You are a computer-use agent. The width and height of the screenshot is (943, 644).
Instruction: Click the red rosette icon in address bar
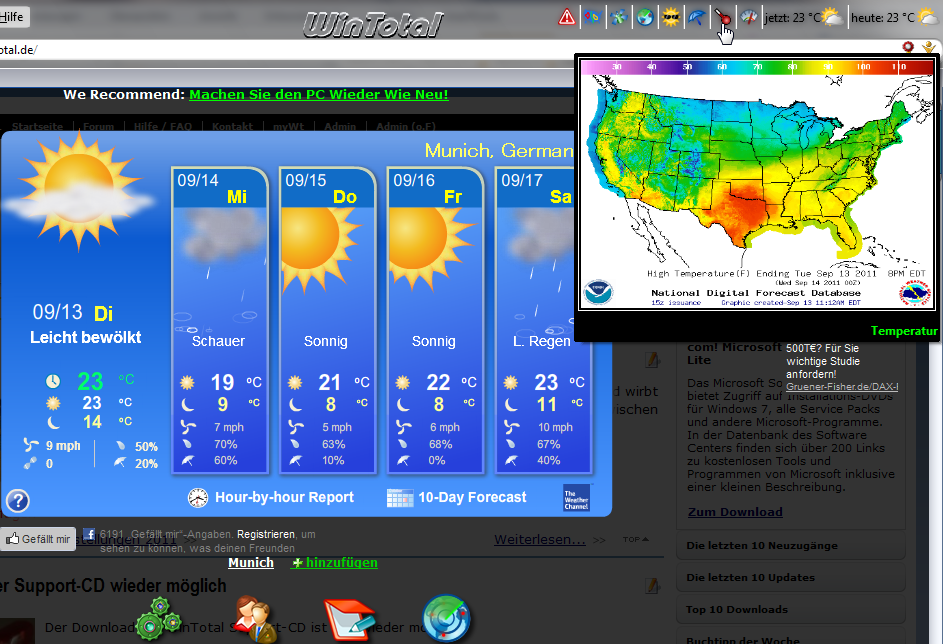pyautogui.click(x=908, y=46)
